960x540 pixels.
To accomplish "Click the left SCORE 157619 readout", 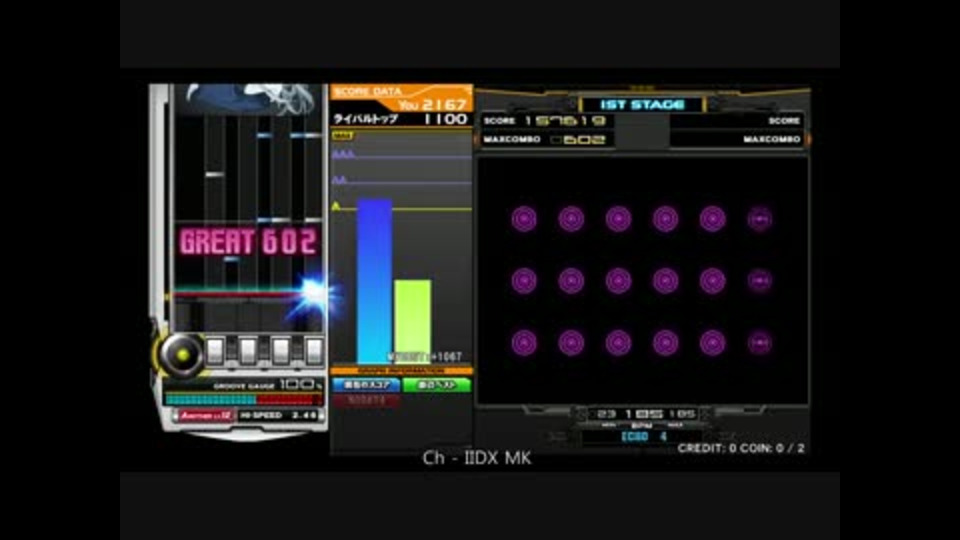I will click(544, 121).
